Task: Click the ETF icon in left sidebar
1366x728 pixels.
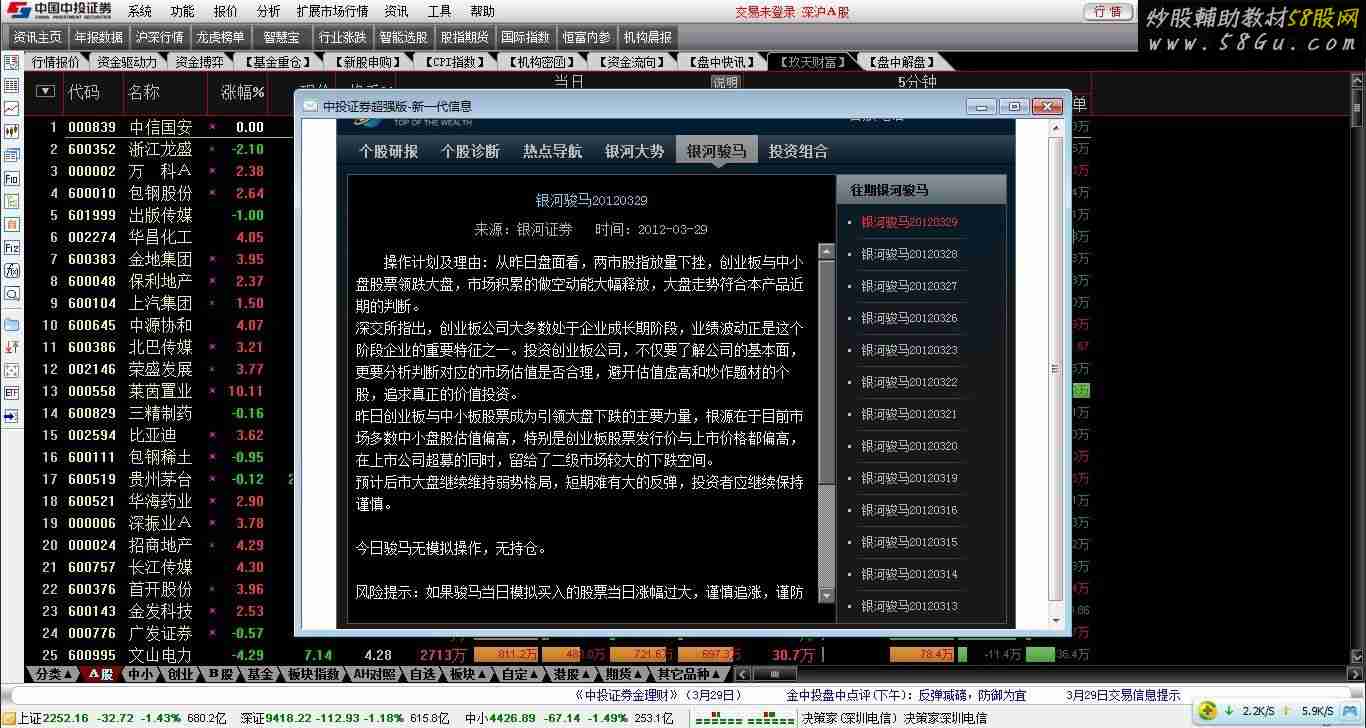Action: [12, 393]
